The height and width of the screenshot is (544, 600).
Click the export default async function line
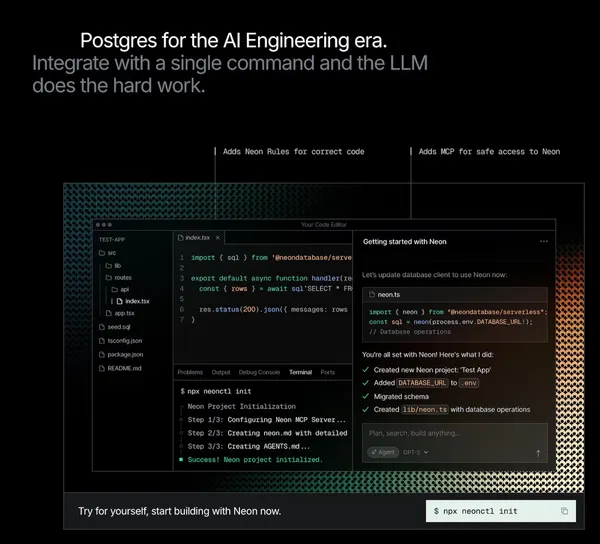pyautogui.click(x=271, y=278)
